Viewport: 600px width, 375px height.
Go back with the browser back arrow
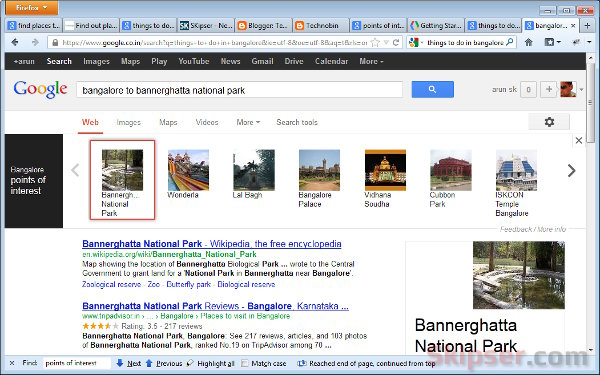[x=15, y=42]
